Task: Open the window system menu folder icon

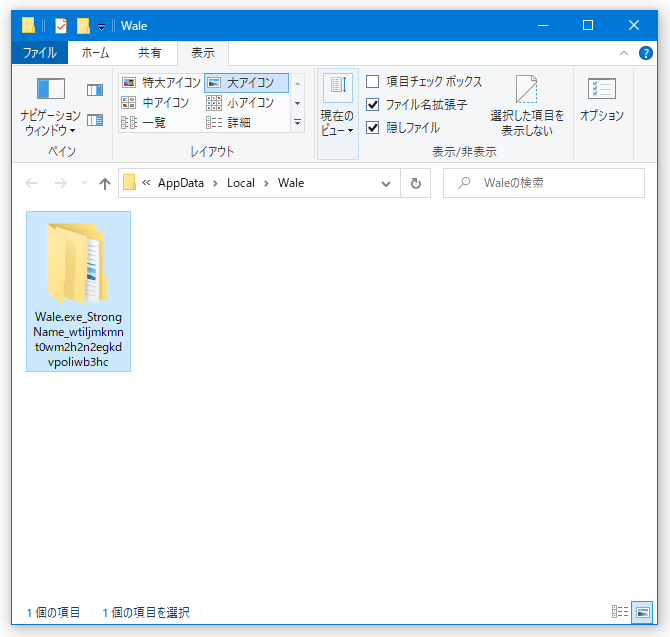Action: (x=28, y=25)
